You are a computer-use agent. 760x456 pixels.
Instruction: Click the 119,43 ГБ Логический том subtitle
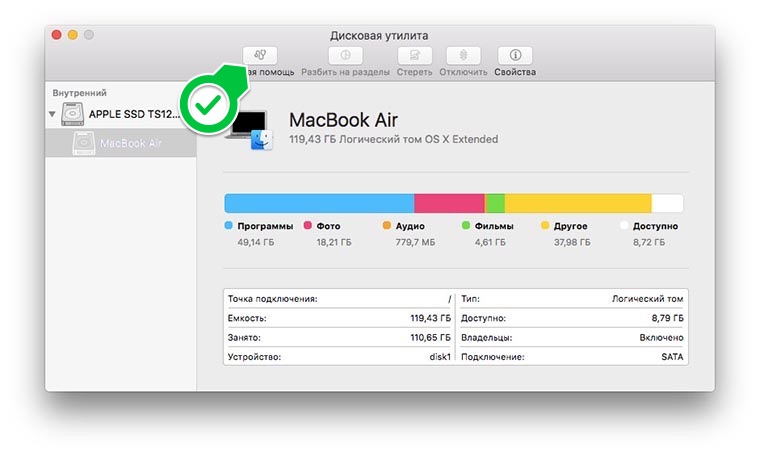(x=394, y=139)
